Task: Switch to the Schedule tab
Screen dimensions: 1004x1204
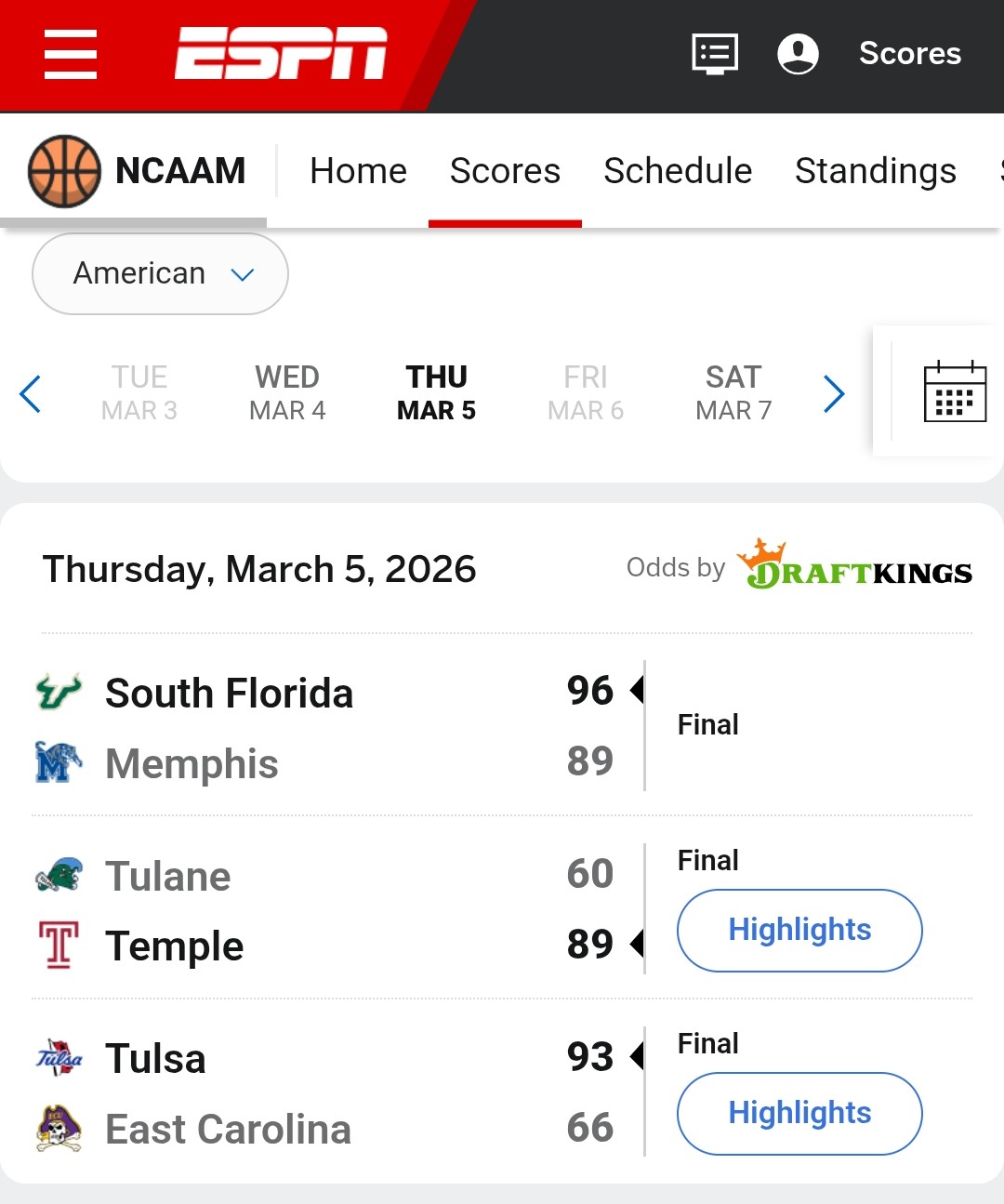Action: 678,171
